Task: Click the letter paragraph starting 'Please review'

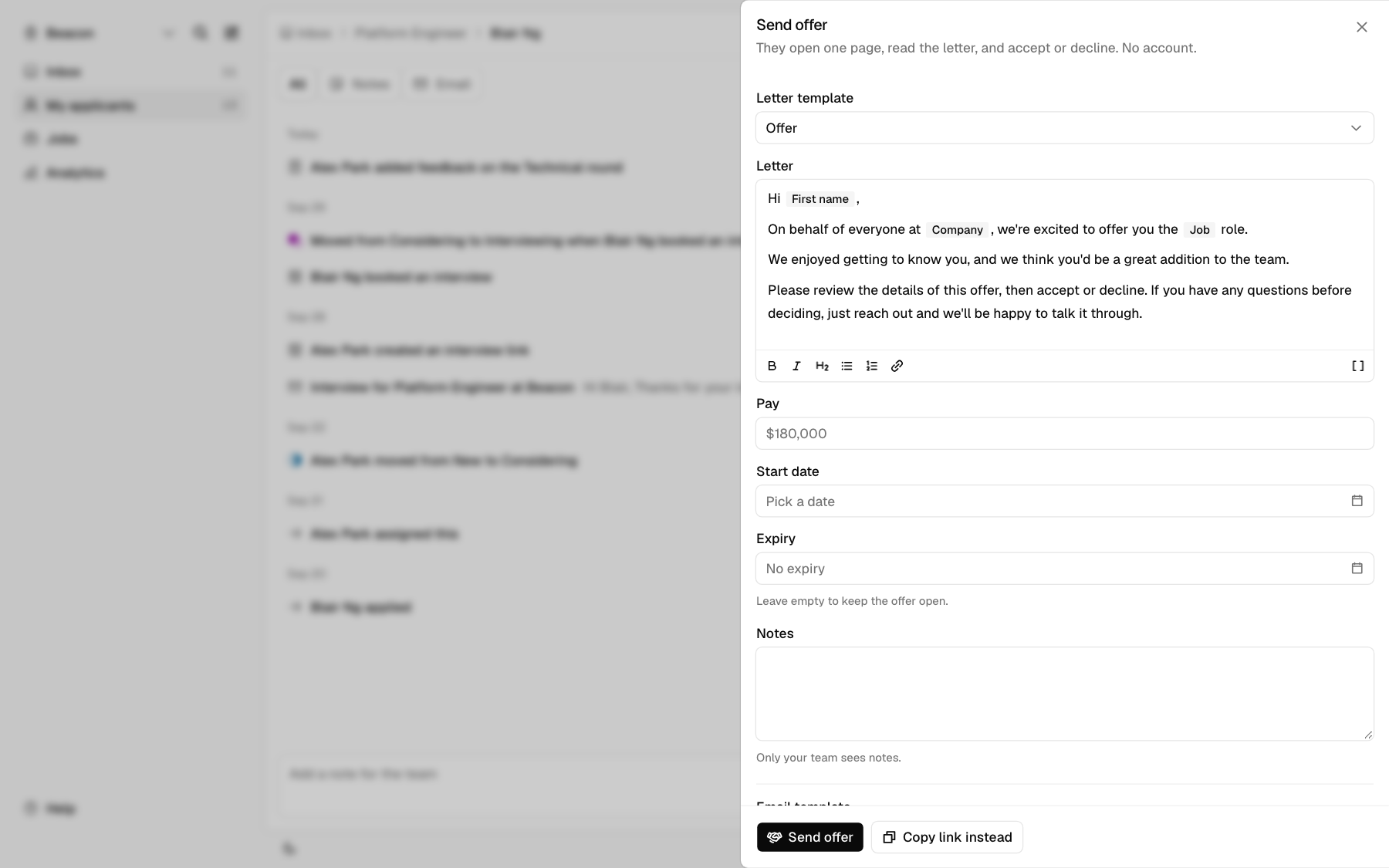Action: point(1059,302)
